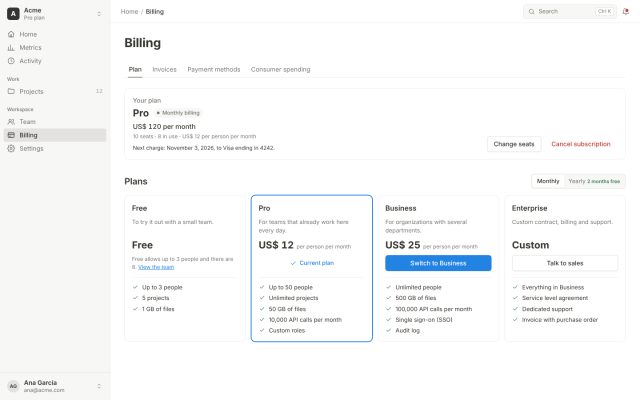
Task: Expand the Ana Garcia account menu chevron
Action: [99, 386]
